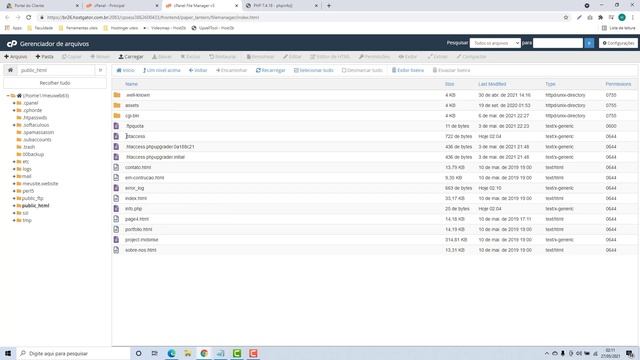Click the Windows Start button
Viewport: 640px width, 360px height.
click(8, 353)
